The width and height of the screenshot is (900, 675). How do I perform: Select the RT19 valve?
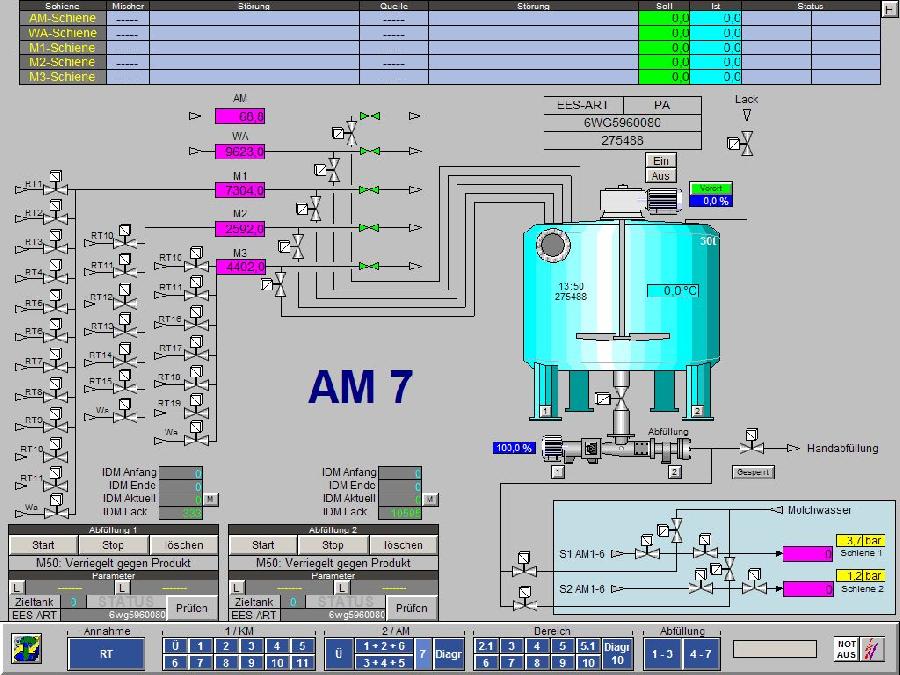point(196,406)
